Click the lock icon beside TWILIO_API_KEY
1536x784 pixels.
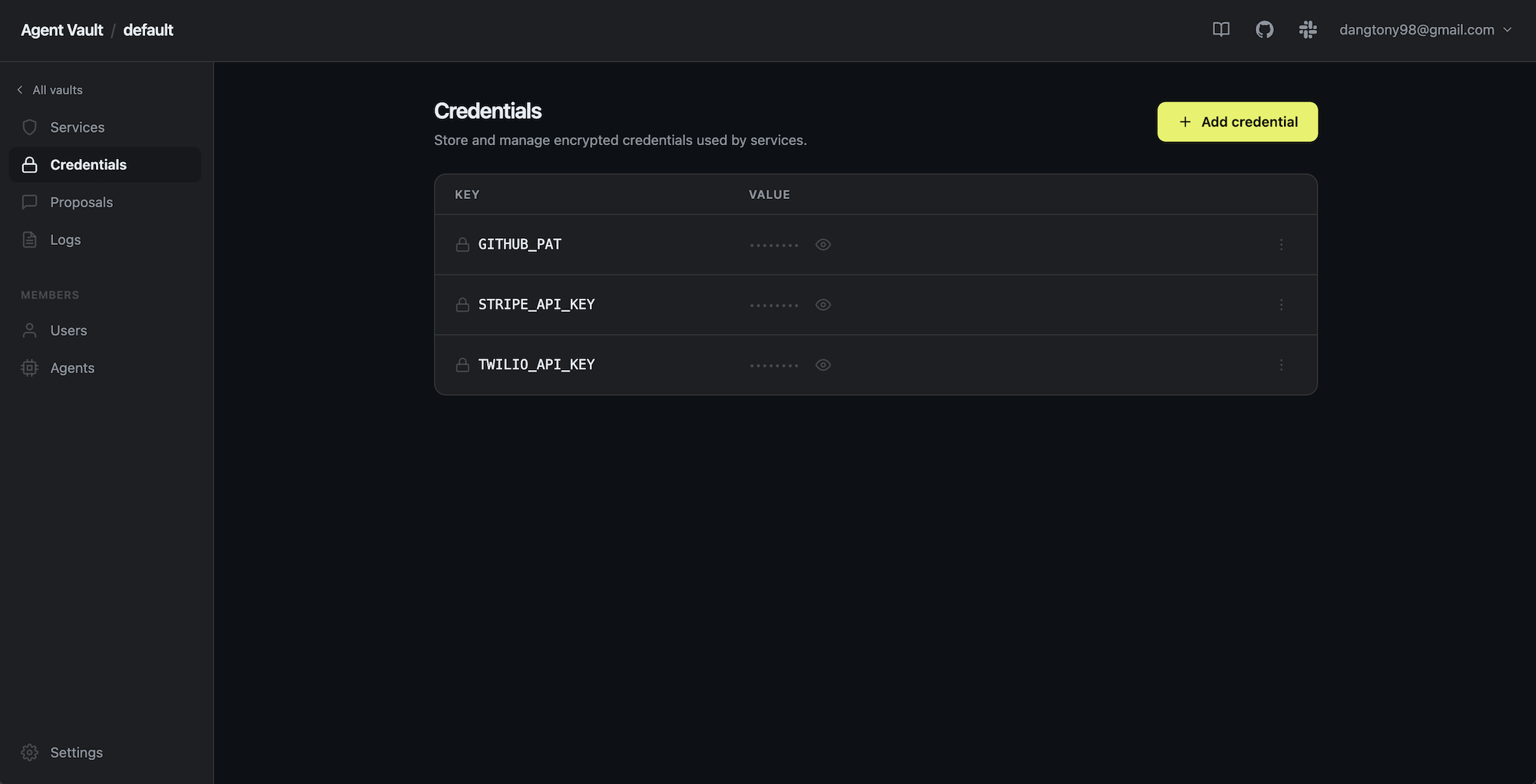point(462,365)
